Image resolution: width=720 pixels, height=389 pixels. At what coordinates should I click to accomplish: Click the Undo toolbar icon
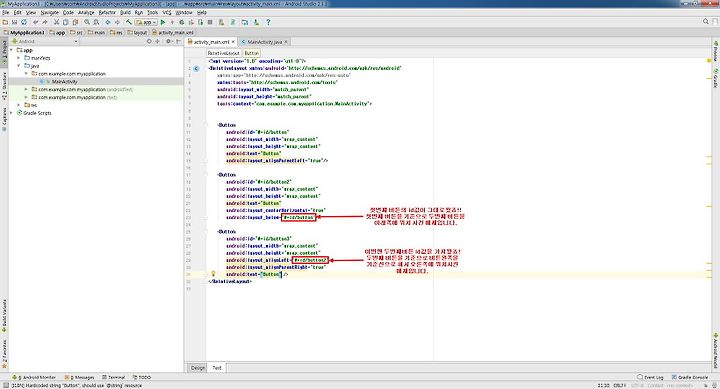(x=36, y=22)
